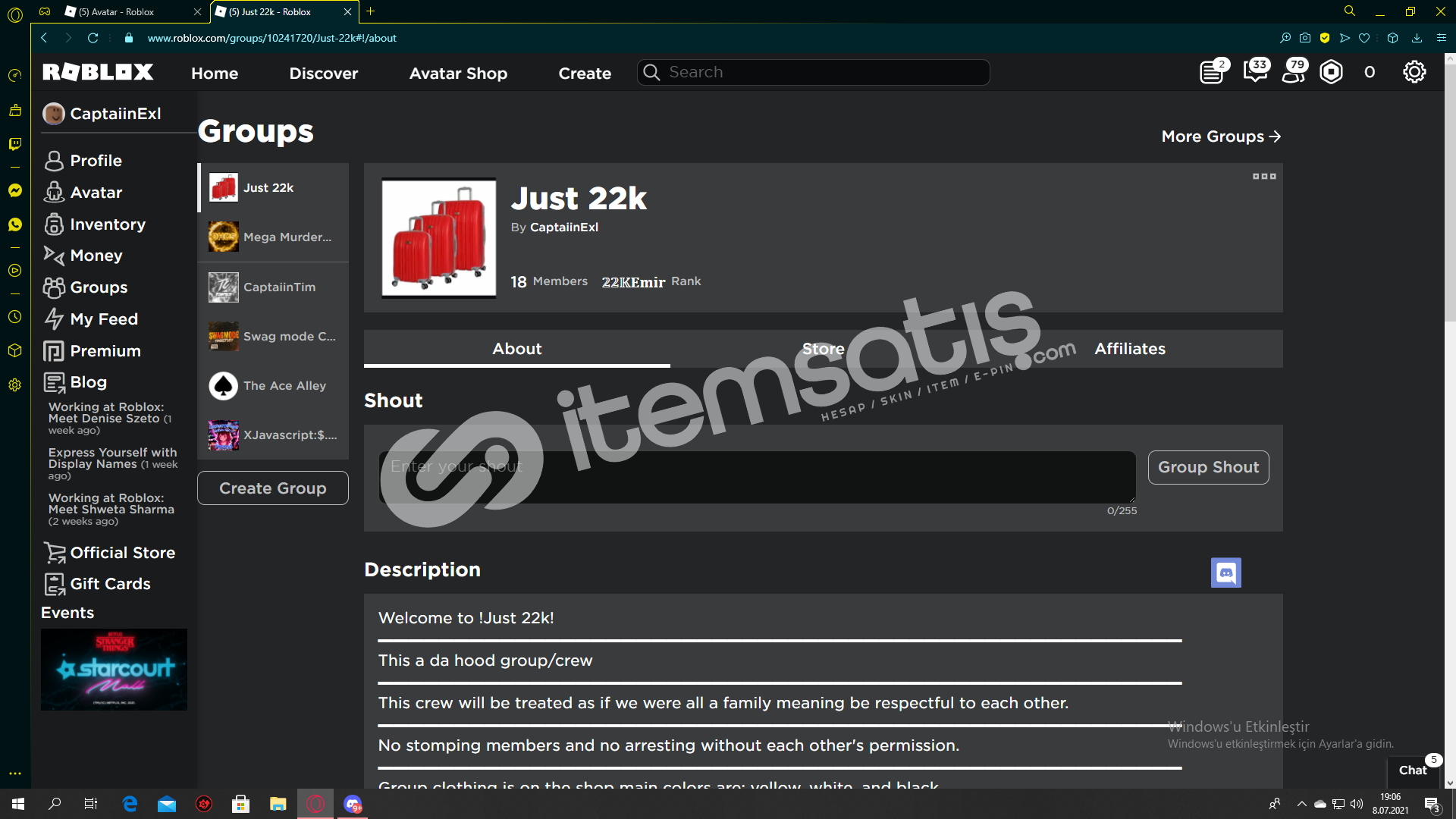This screenshot has width=1456, height=819.
Task: Click the My Feed sidebar icon
Action: [x=54, y=319]
